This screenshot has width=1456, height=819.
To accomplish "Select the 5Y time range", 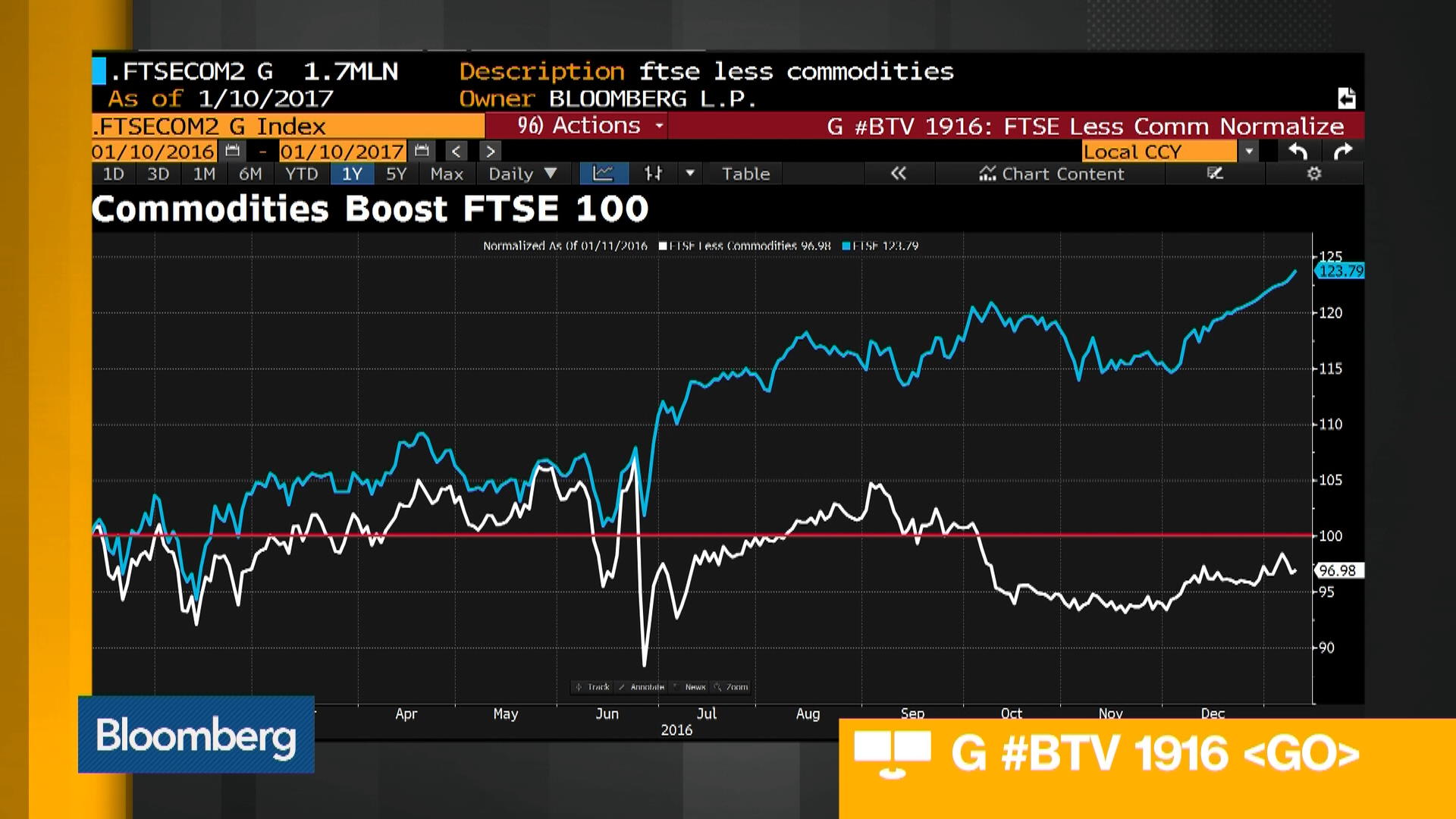I will coord(396,174).
